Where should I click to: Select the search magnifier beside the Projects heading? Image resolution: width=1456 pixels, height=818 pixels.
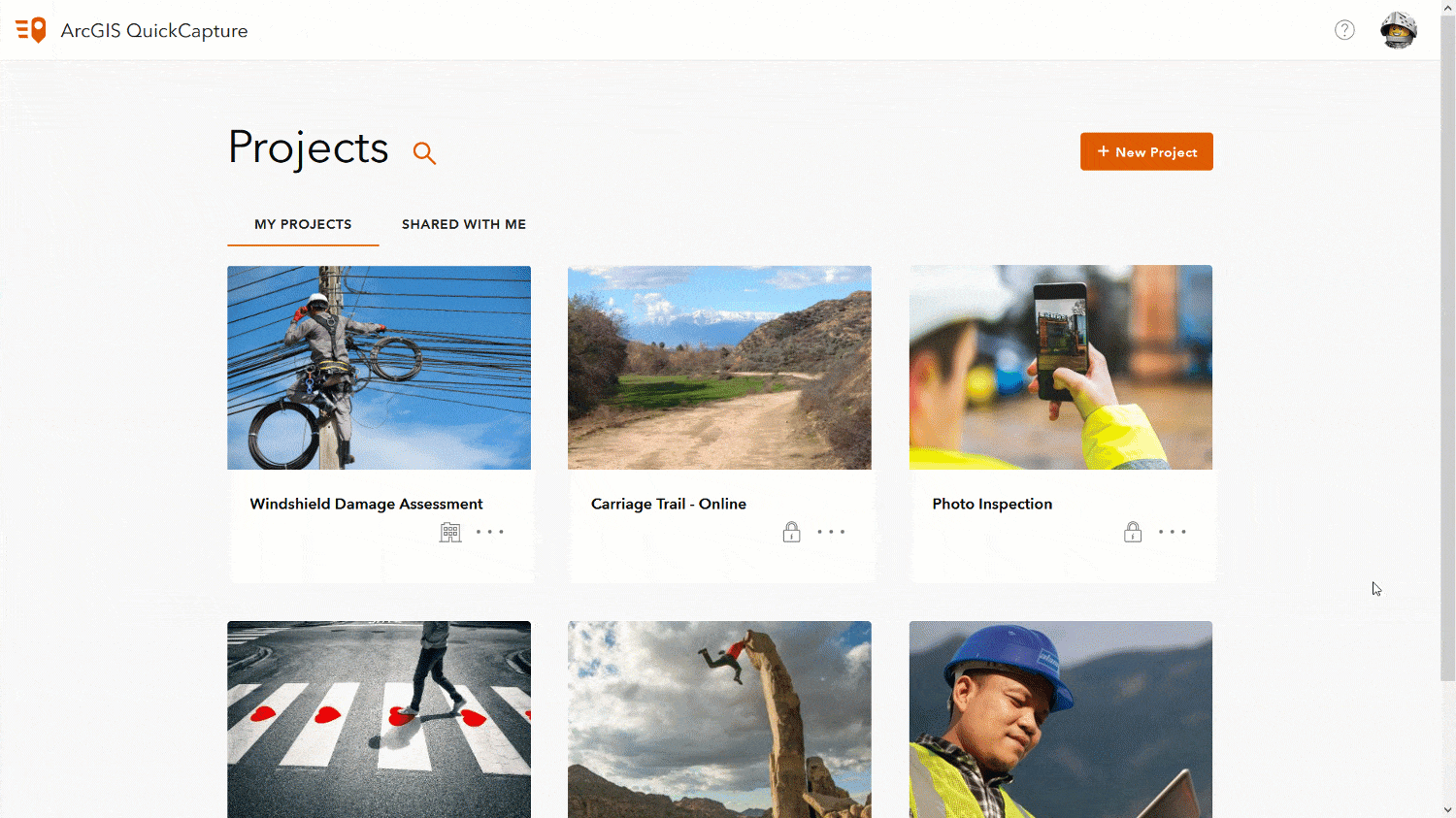[424, 152]
